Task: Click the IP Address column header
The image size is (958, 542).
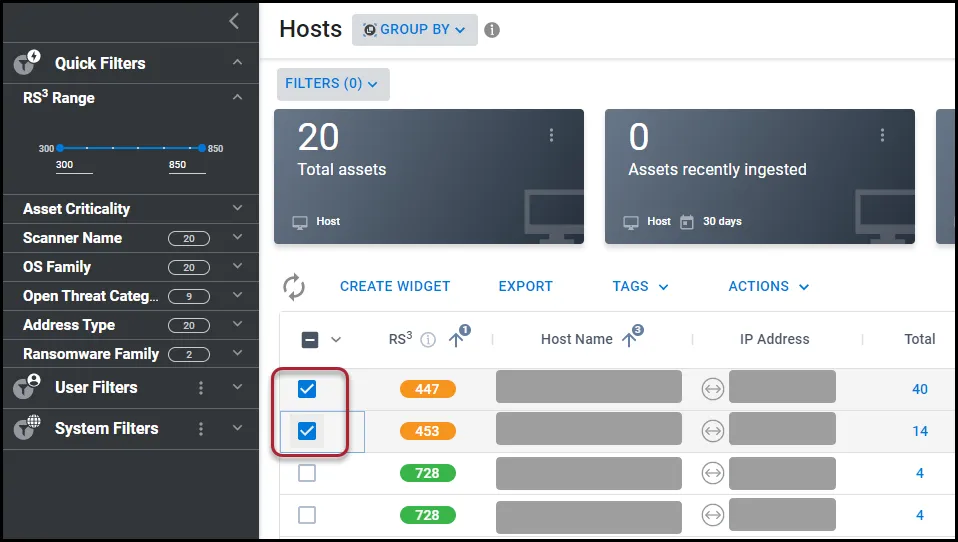Action: (774, 339)
